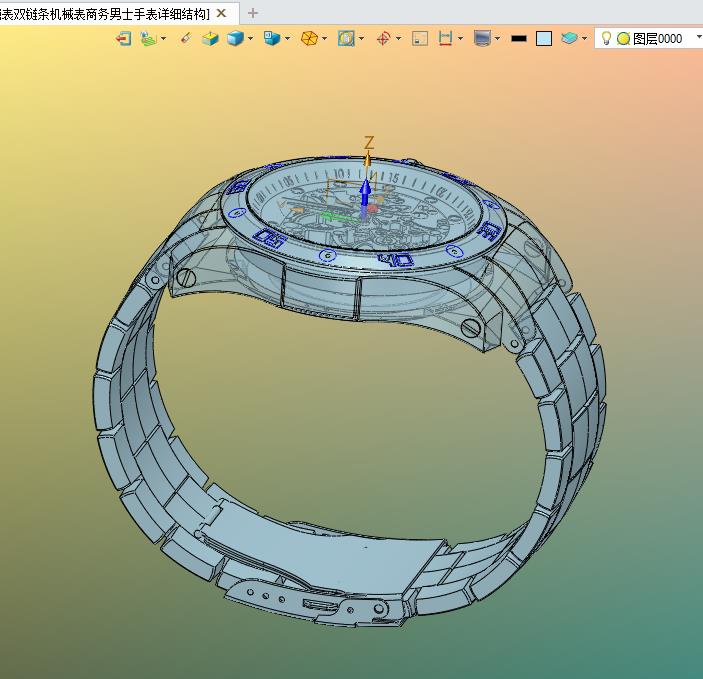Click the red dimension measure icon
Image resolution: width=703 pixels, height=679 pixels.
445,39
